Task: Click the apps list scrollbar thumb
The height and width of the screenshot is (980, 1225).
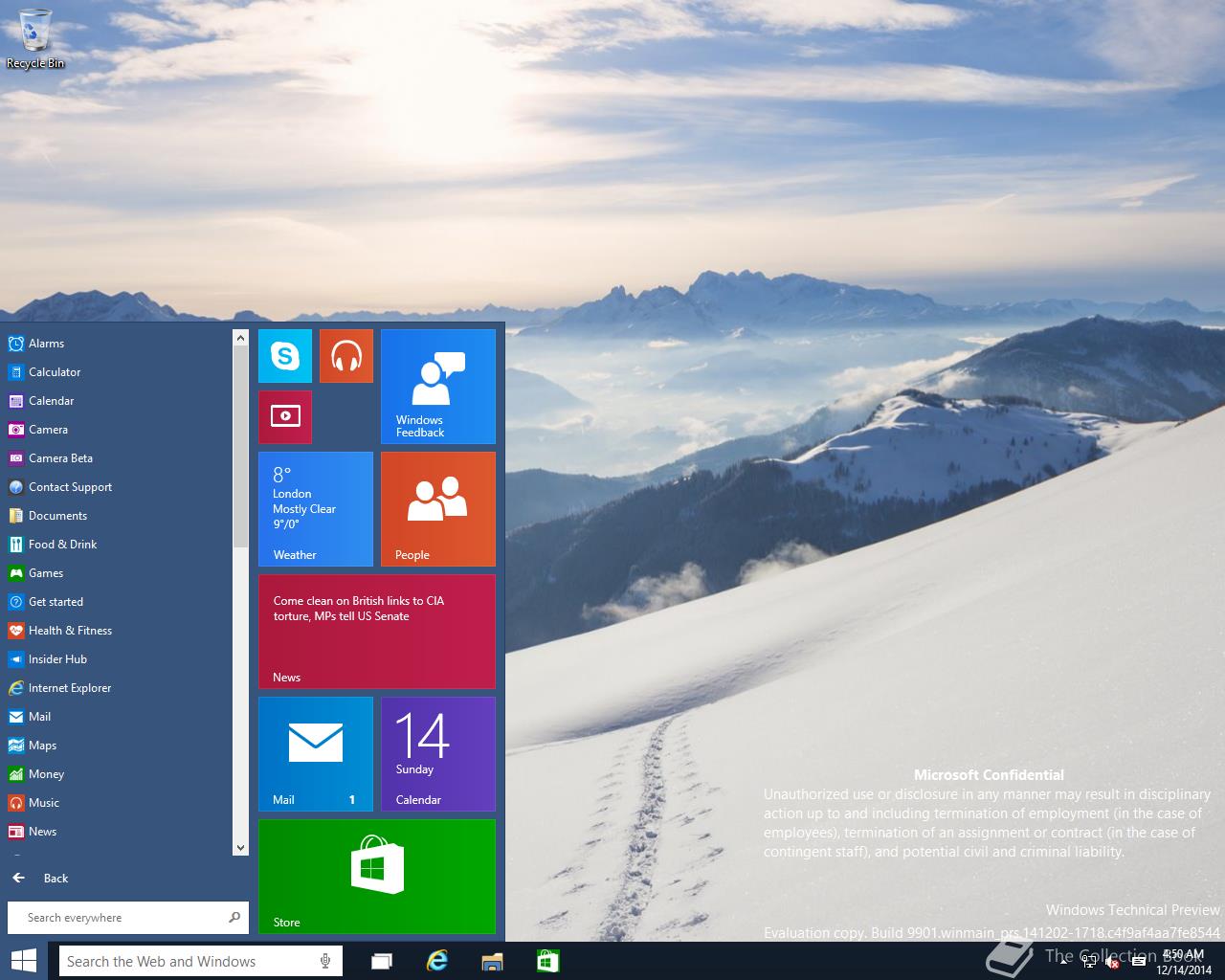Action: (240, 446)
